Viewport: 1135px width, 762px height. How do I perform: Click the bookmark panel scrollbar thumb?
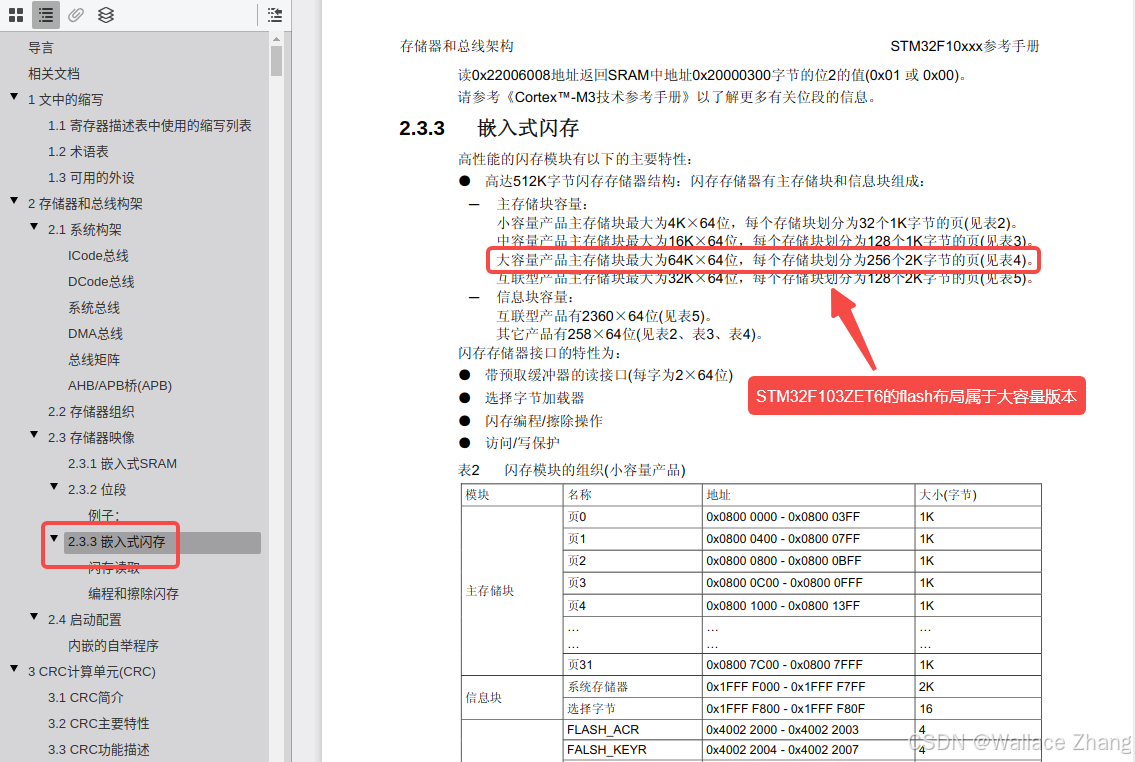[277, 61]
